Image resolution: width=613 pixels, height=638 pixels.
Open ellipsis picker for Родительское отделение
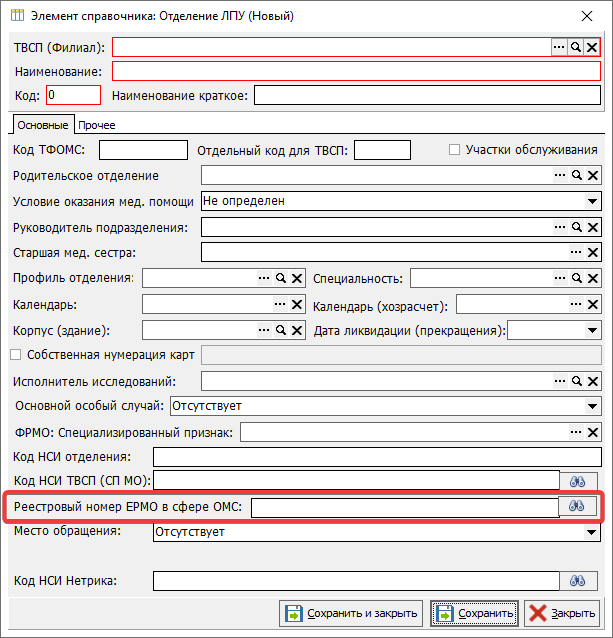(x=560, y=175)
